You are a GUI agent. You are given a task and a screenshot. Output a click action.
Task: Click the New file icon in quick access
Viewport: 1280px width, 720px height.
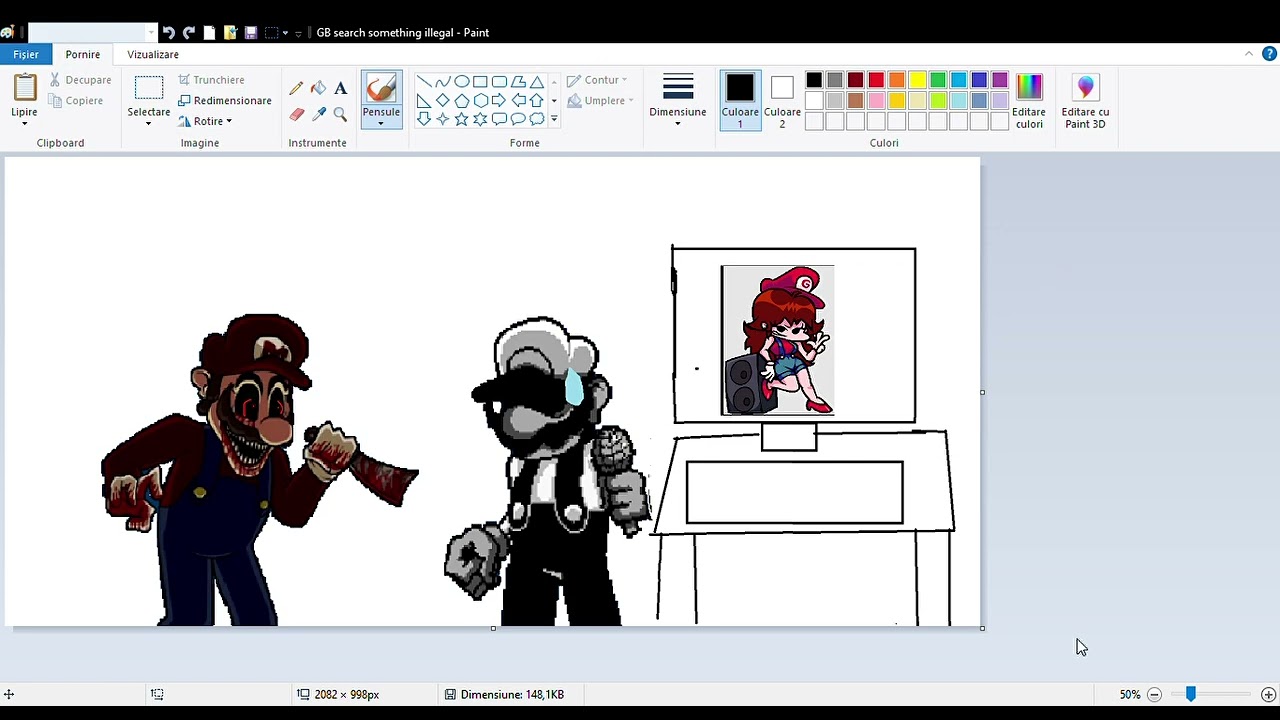209,32
